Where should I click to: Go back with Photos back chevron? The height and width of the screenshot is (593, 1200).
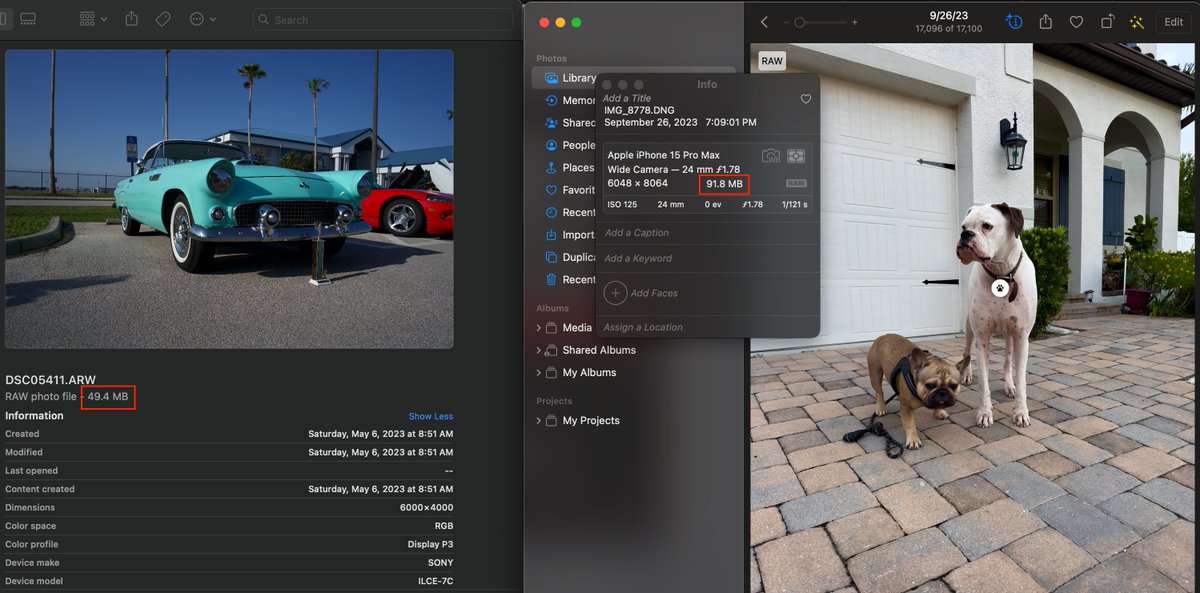pyautogui.click(x=764, y=22)
